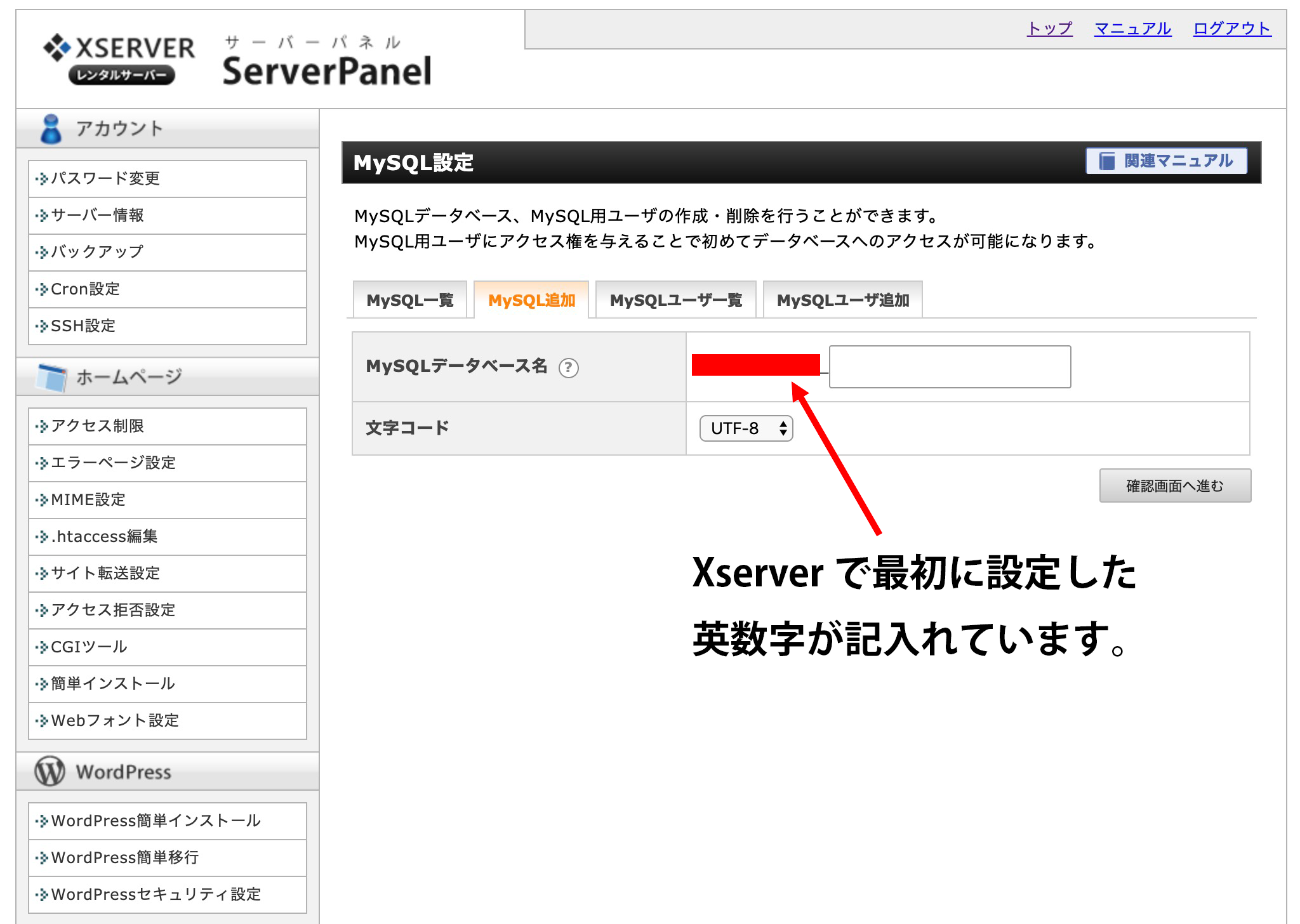The width and height of the screenshot is (1300, 924).
Task: Click the WordPress logo icon in sidebar
Action: 50,772
